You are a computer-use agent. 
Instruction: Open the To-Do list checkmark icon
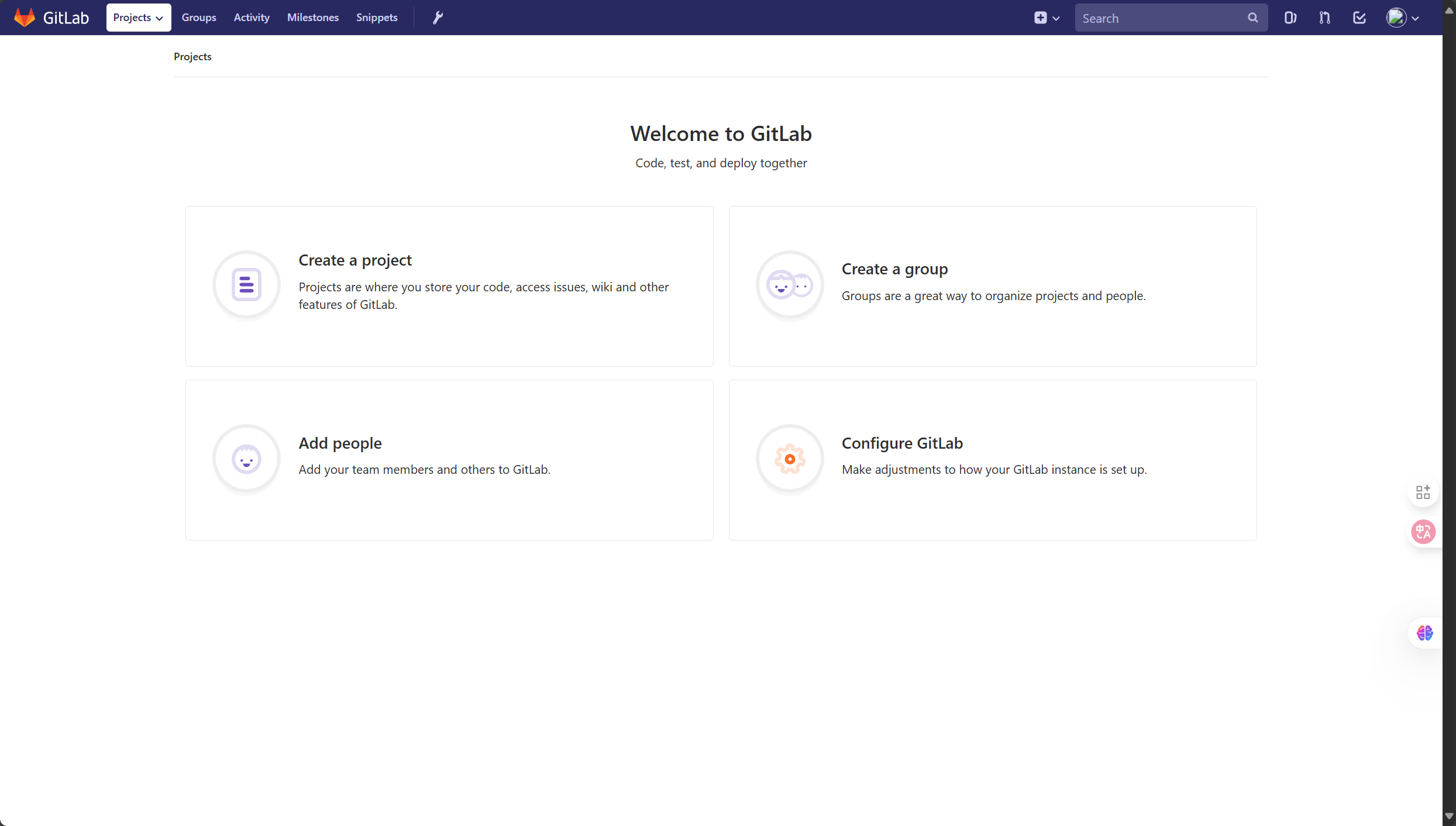click(x=1359, y=18)
